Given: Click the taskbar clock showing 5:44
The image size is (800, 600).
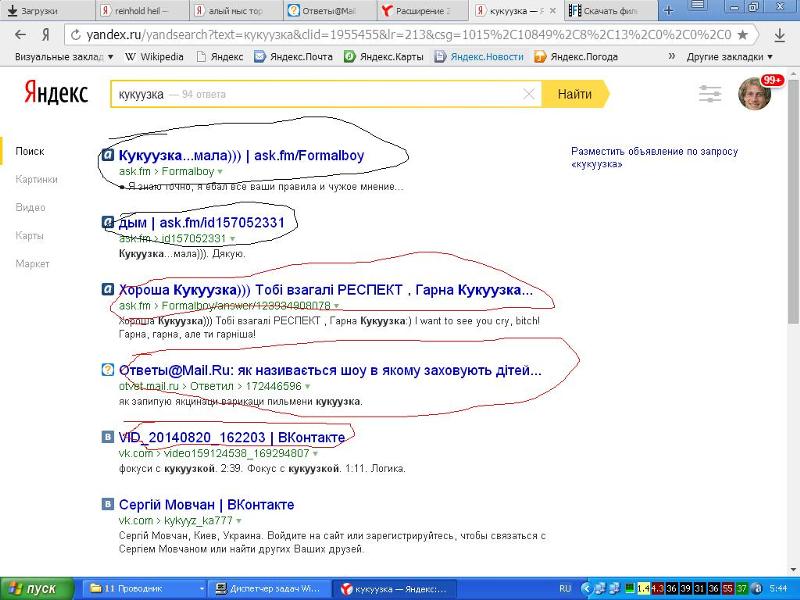Looking at the screenshot, I should pyautogui.click(x=778, y=589).
